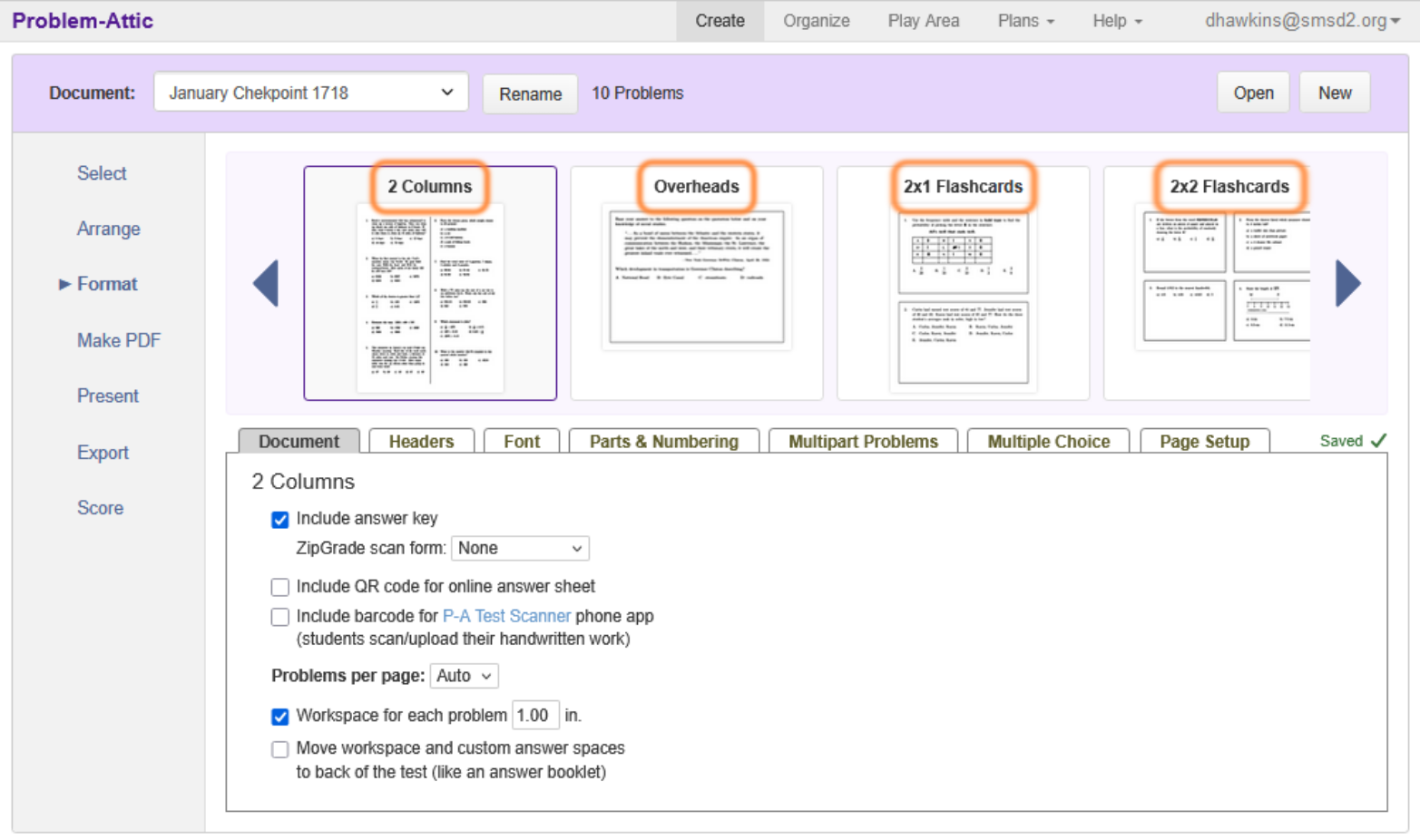This screenshot has width=1420, height=840.
Task: Switch to the Headers tab
Action: pos(421,441)
